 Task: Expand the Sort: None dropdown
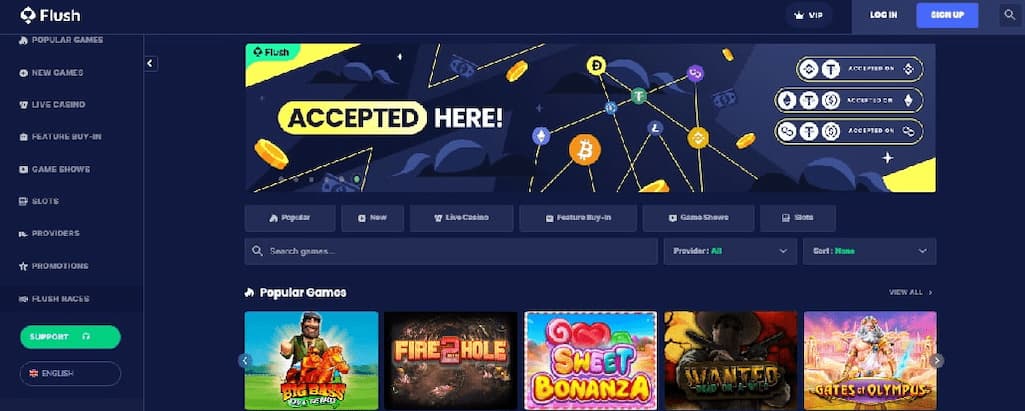pos(869,251)
